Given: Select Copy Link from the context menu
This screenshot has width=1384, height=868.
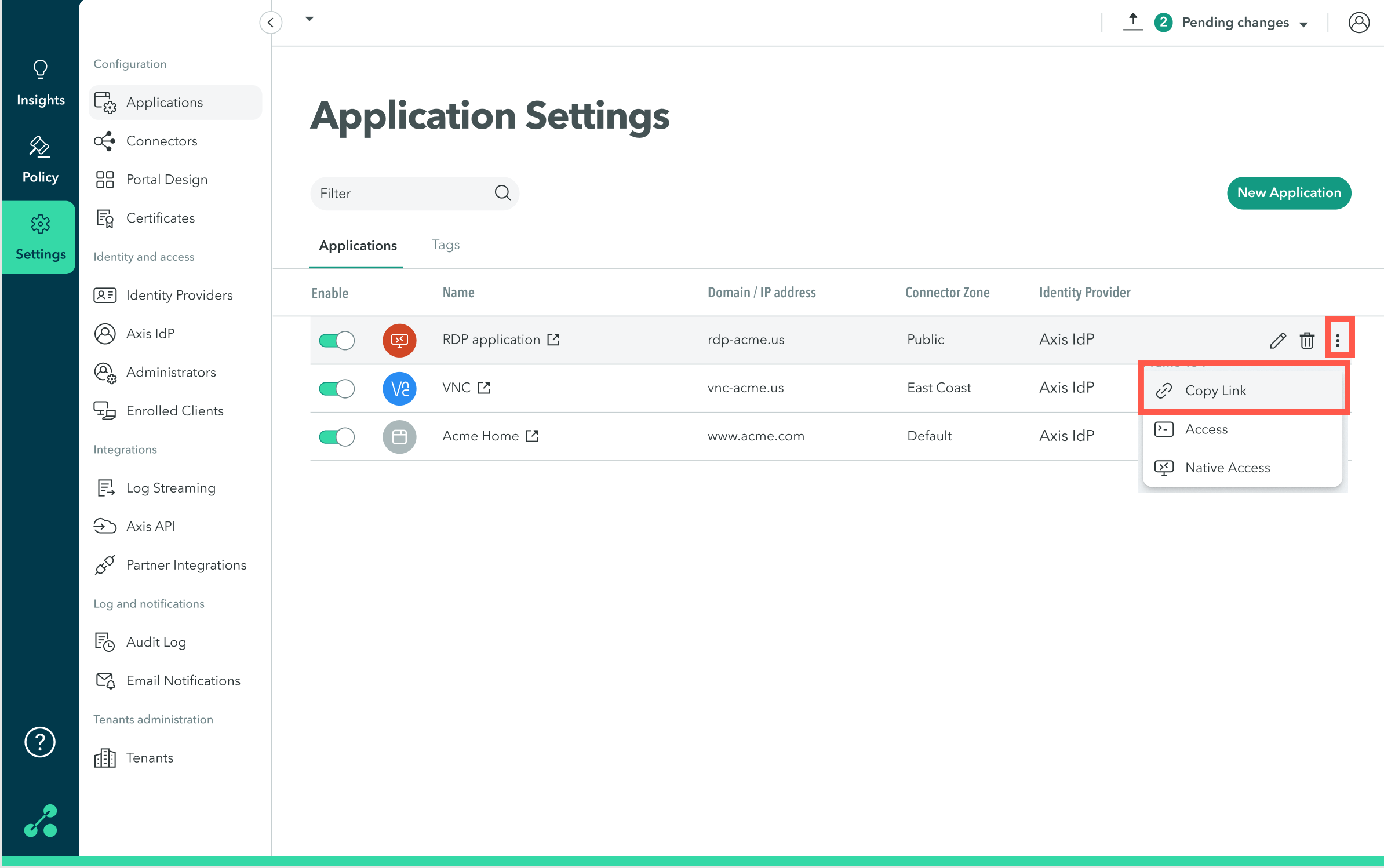Looking at the screenshot, I should [x=1215, y=391].
